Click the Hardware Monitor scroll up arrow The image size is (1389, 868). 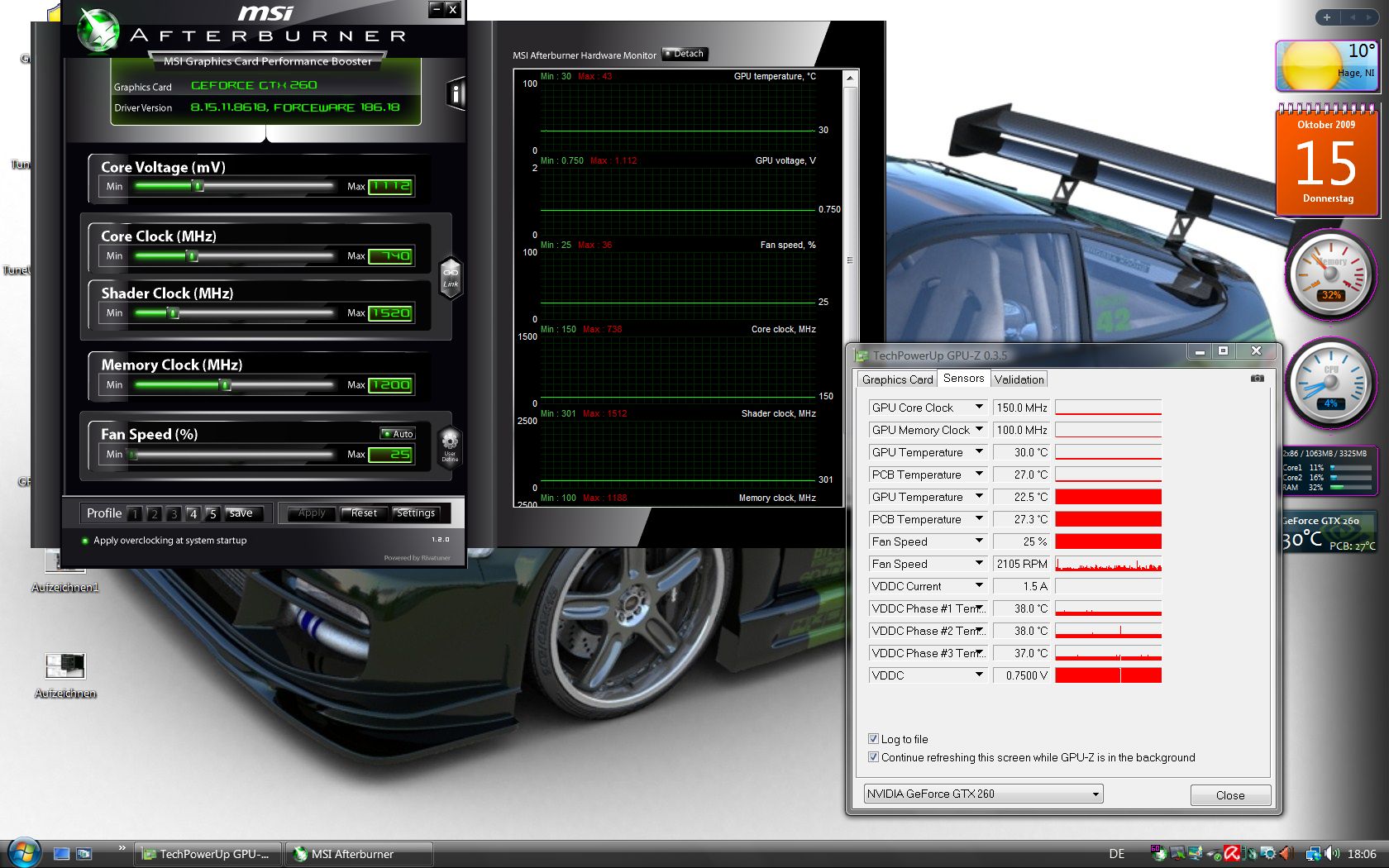coord(849,78)
